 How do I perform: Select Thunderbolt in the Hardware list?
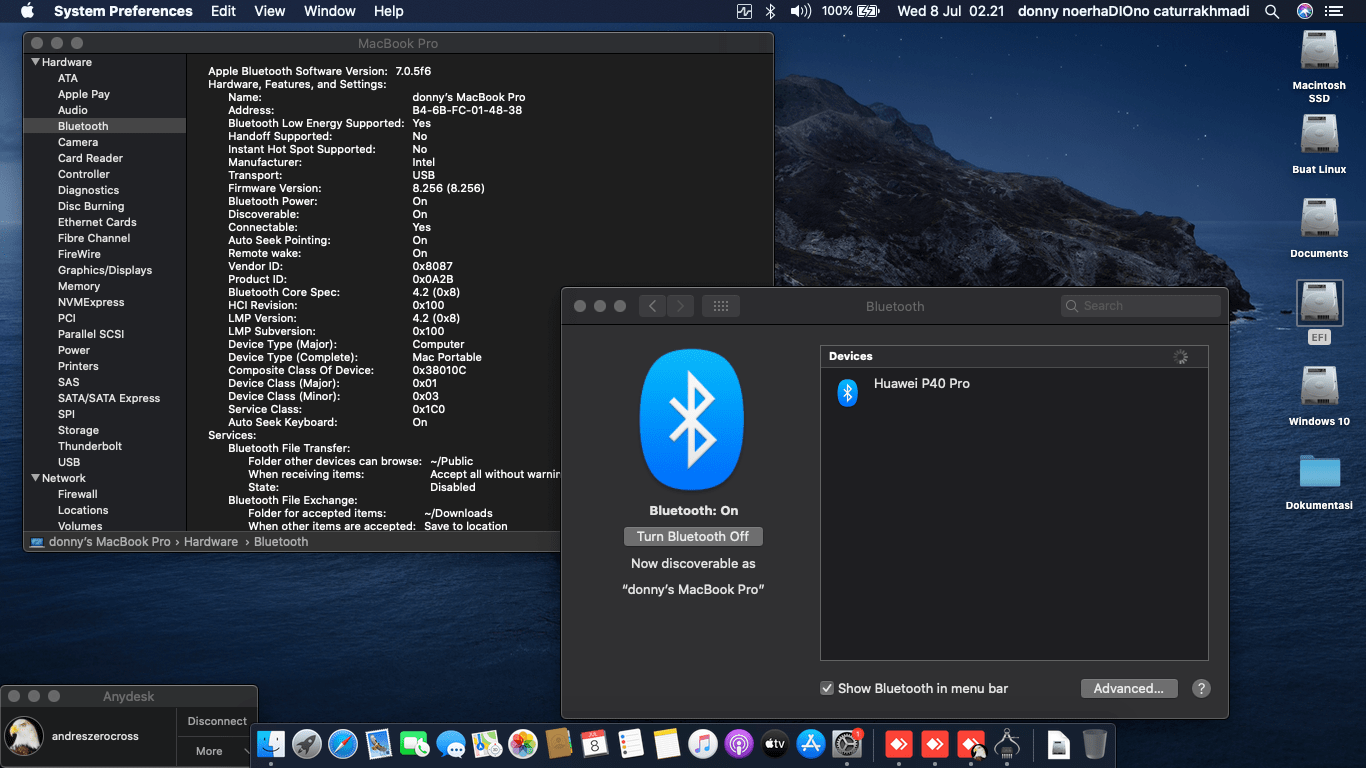tap(90, 446)
